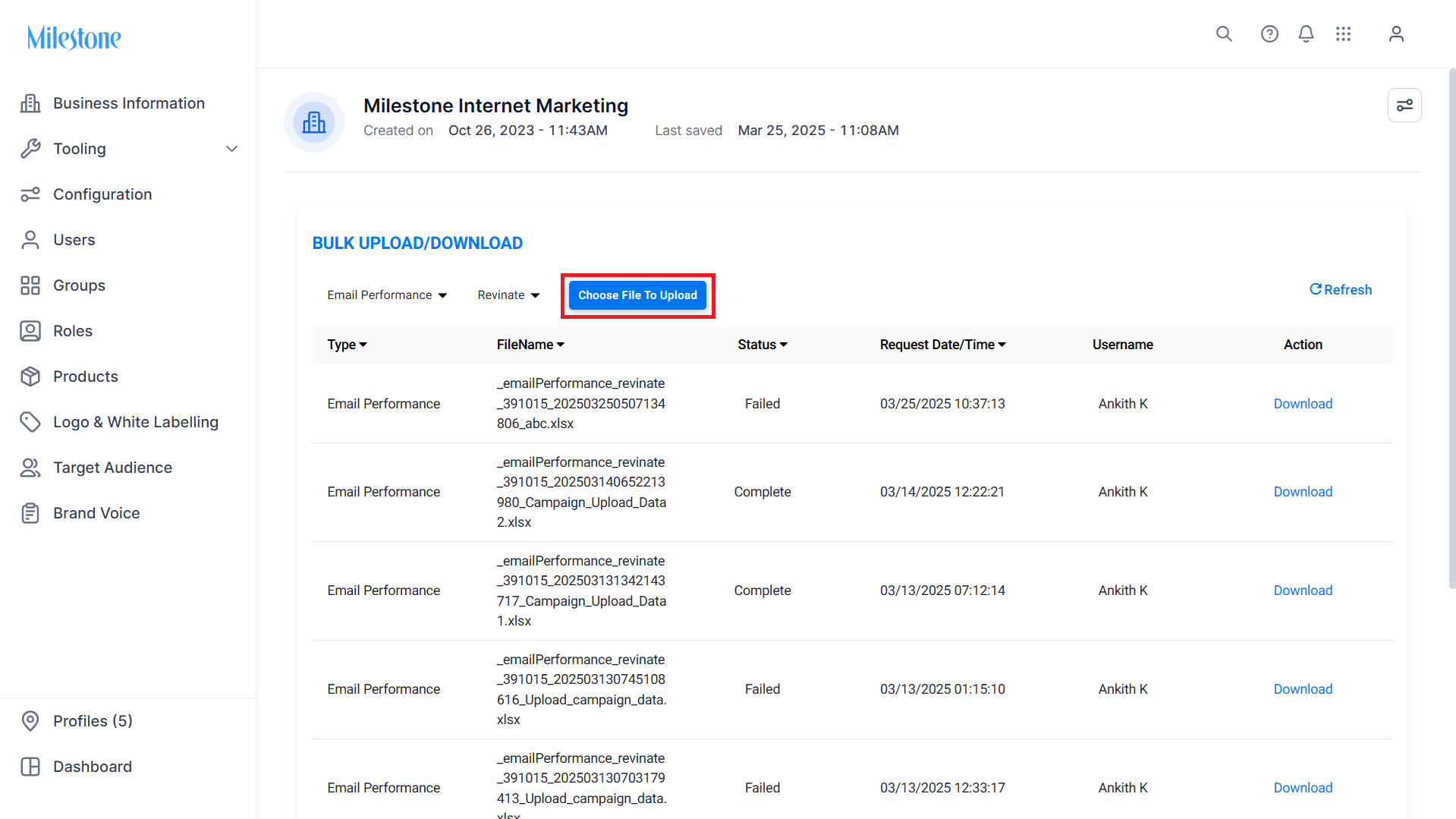1456x819 pixels.
Task: Navigate to Users section
Action: 74,240
